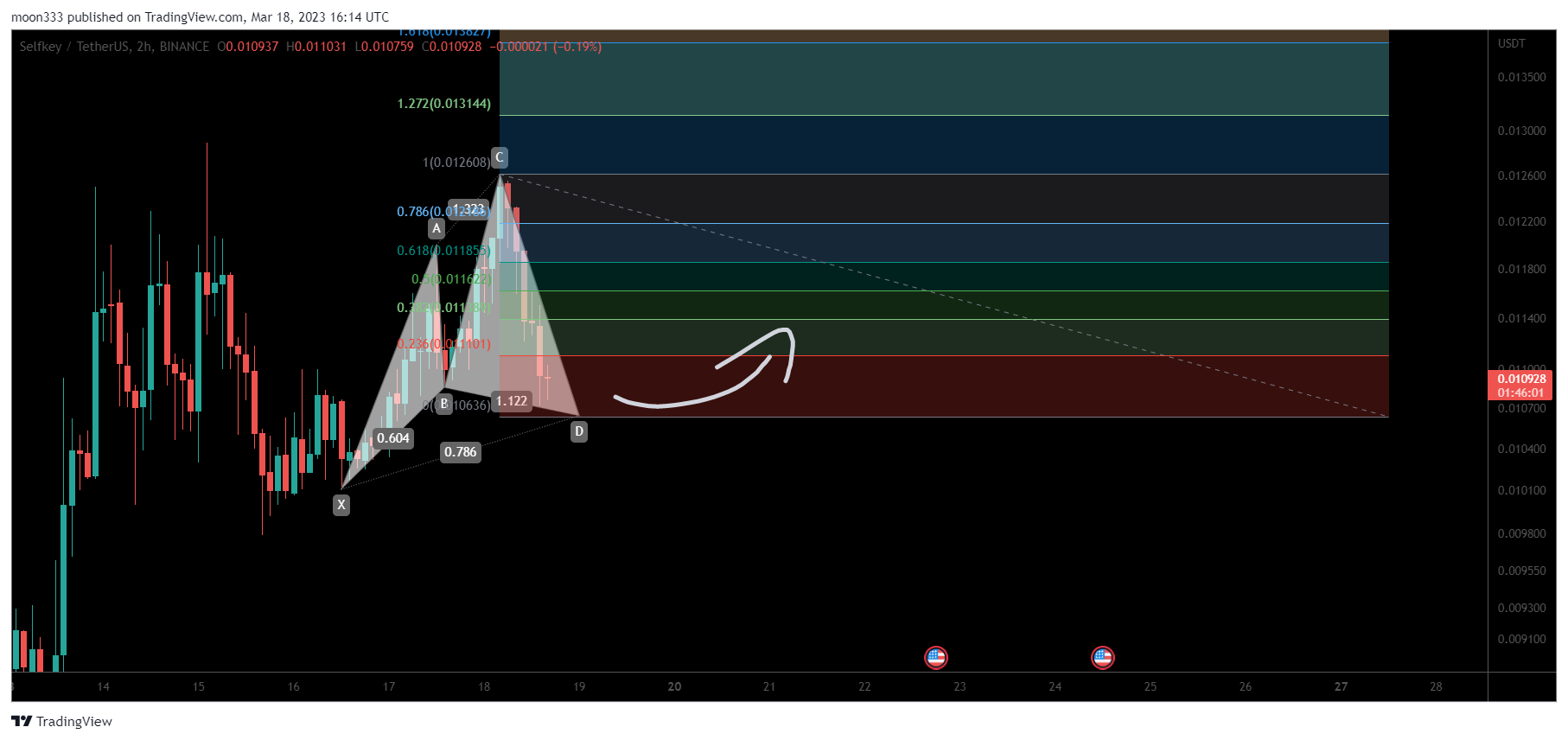Select the harmonic pattern point A label
Image resolution: width=1568 pixels, height=740 pixels.
pyautogui.click(x=437, y=228)
